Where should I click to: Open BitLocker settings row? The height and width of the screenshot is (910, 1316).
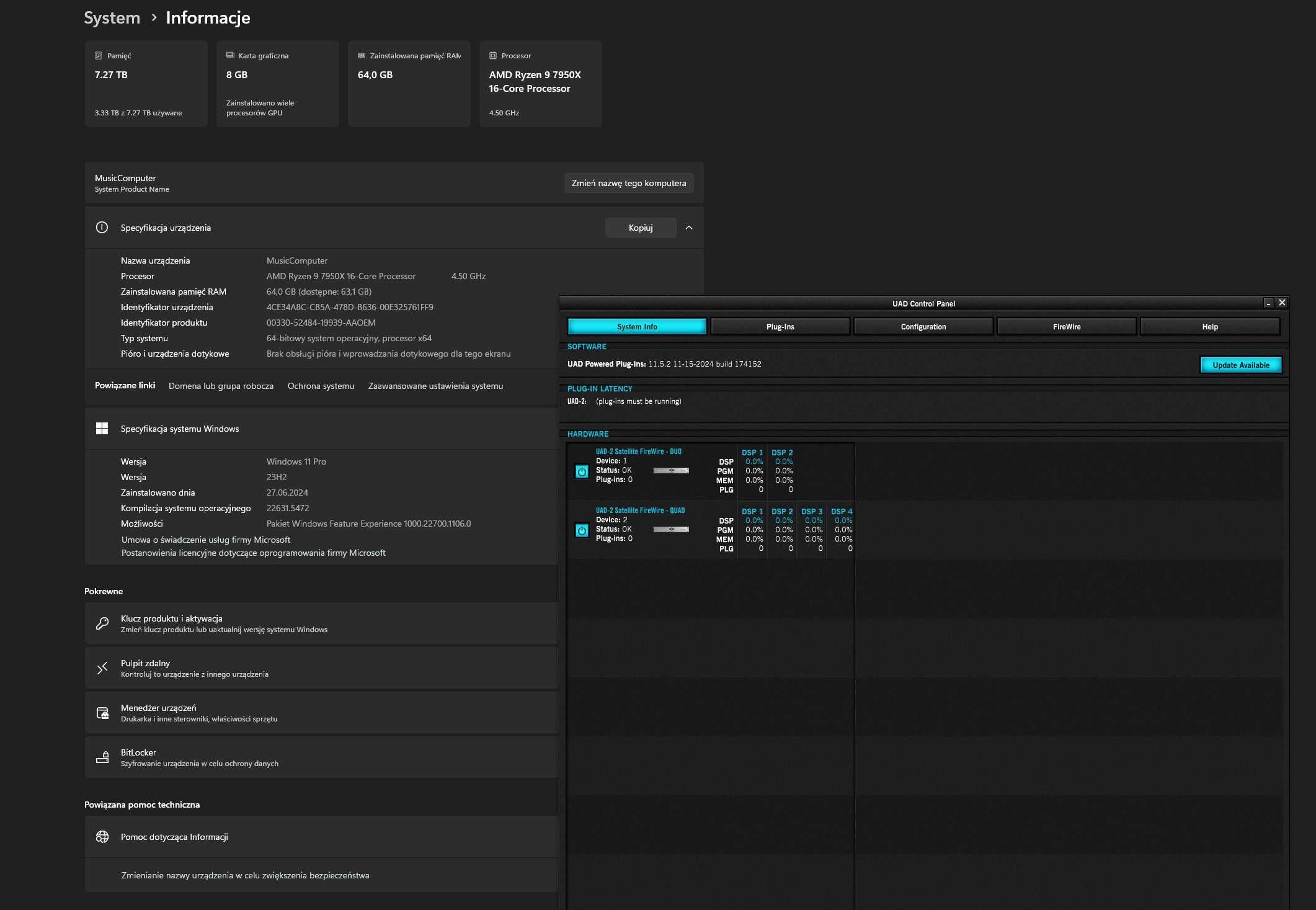[321, 757]
